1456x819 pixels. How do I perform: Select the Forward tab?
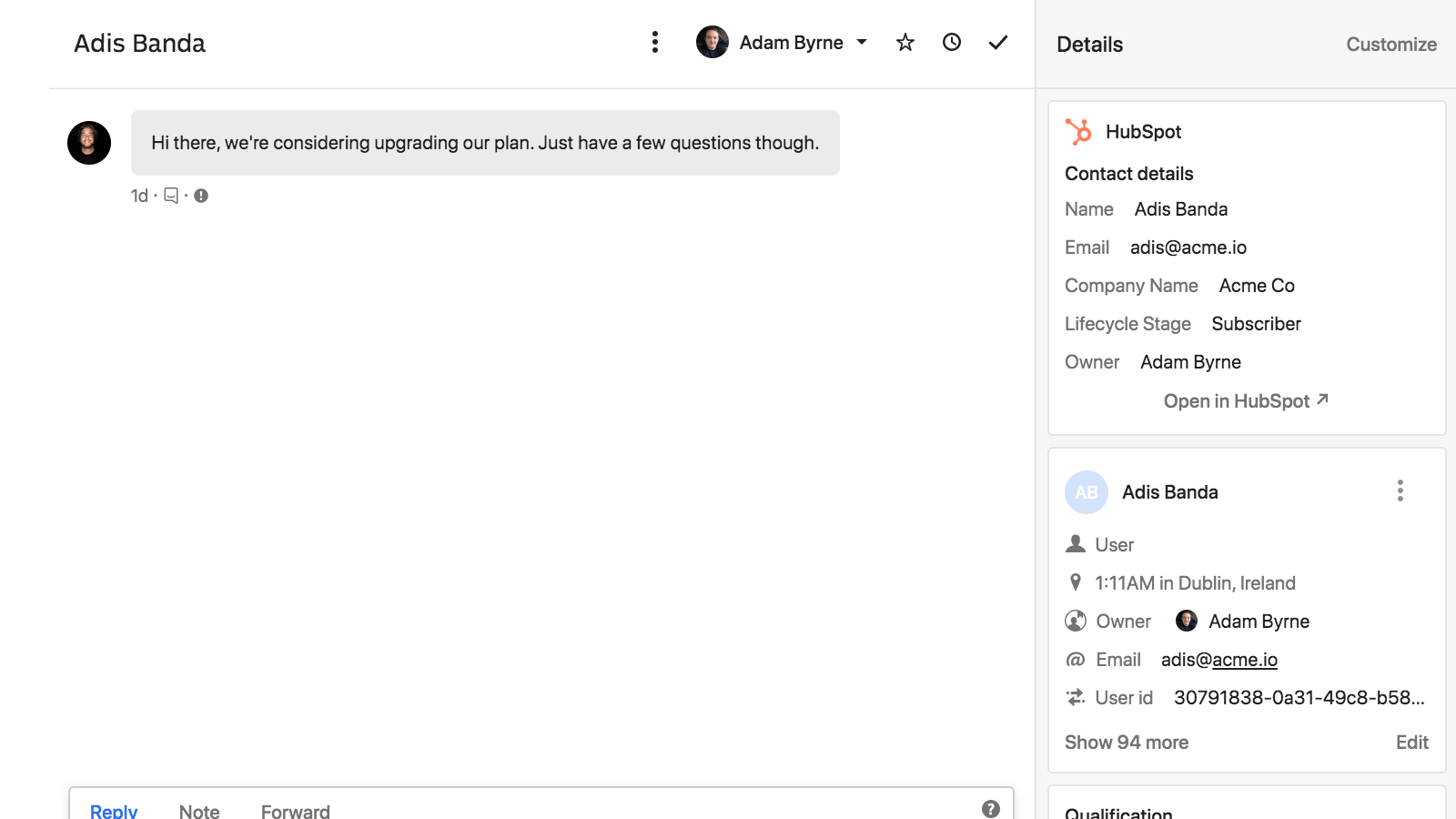pyautogui.click(x=295, y=810)
